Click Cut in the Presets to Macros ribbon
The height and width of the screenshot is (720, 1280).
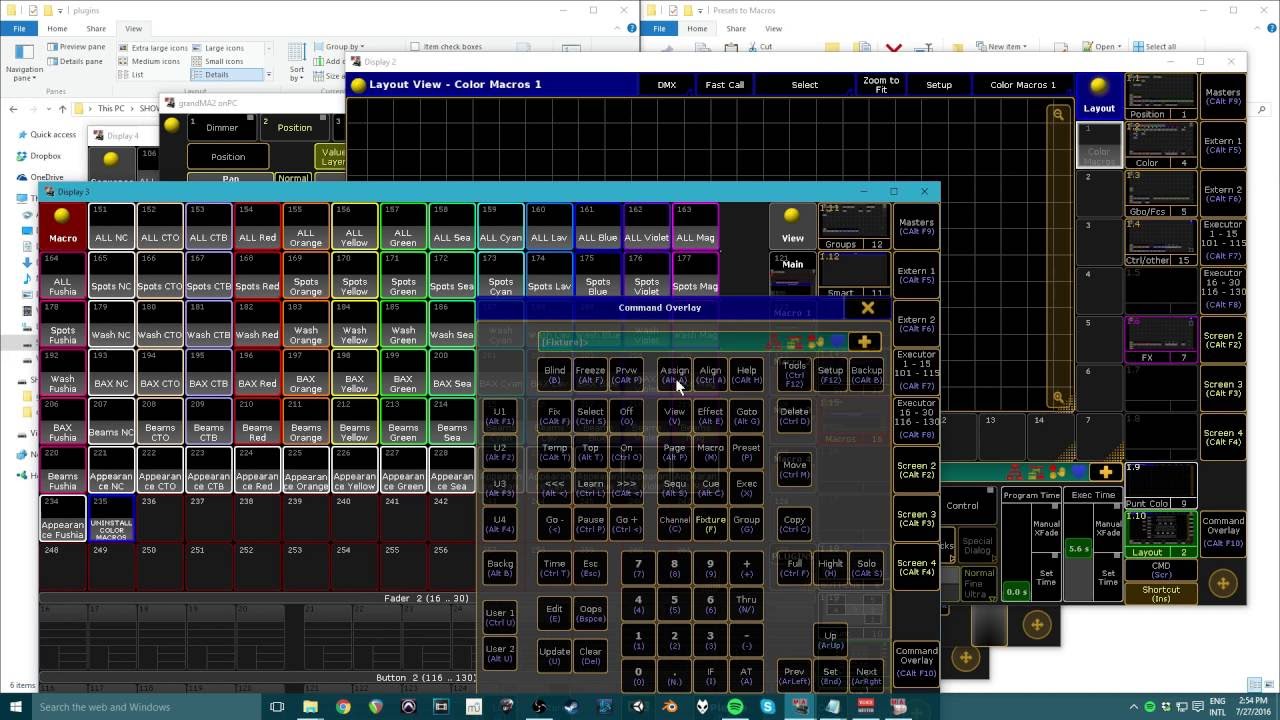point(760,46)
